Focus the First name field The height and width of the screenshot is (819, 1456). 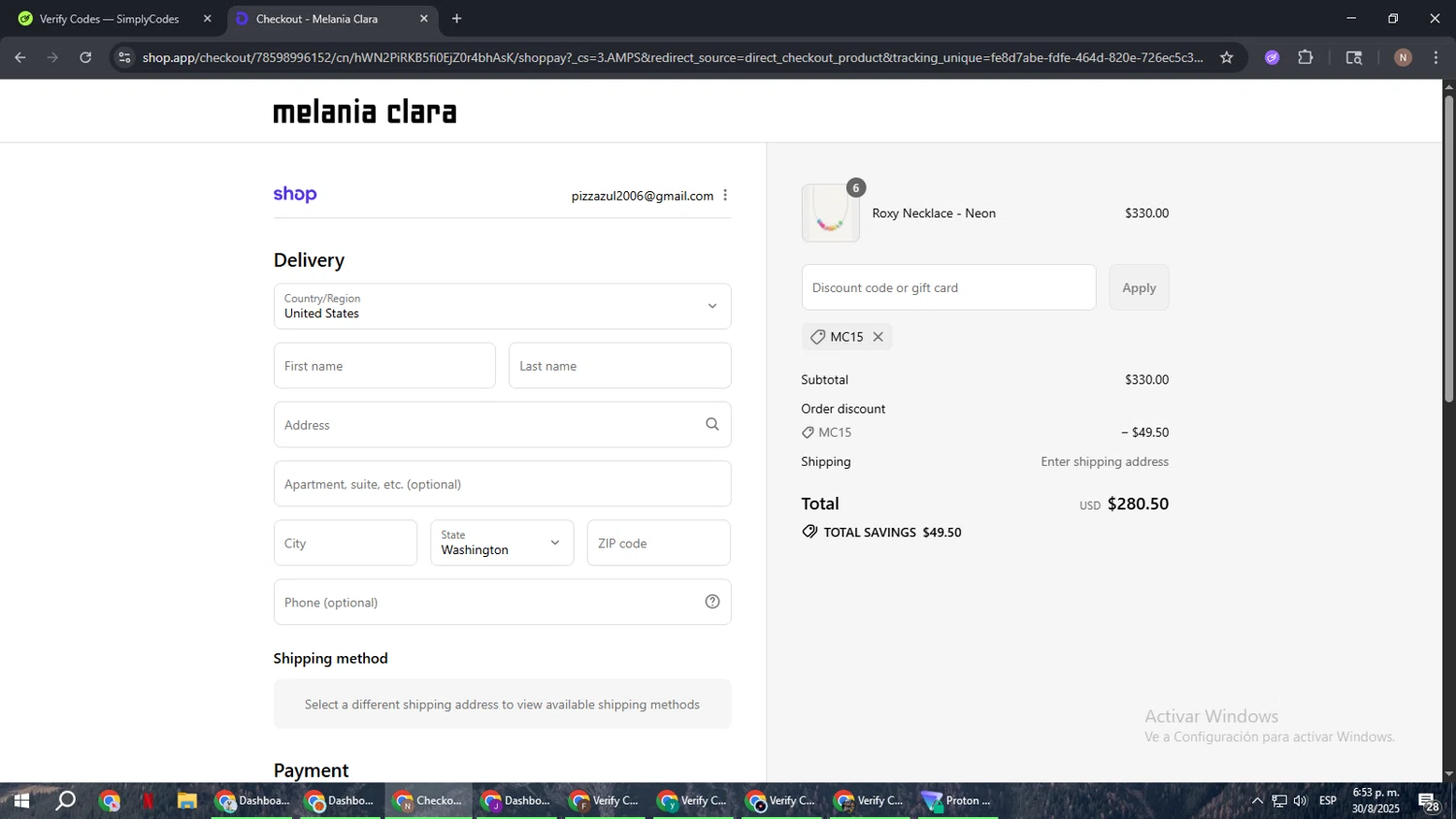click(384, 366)
